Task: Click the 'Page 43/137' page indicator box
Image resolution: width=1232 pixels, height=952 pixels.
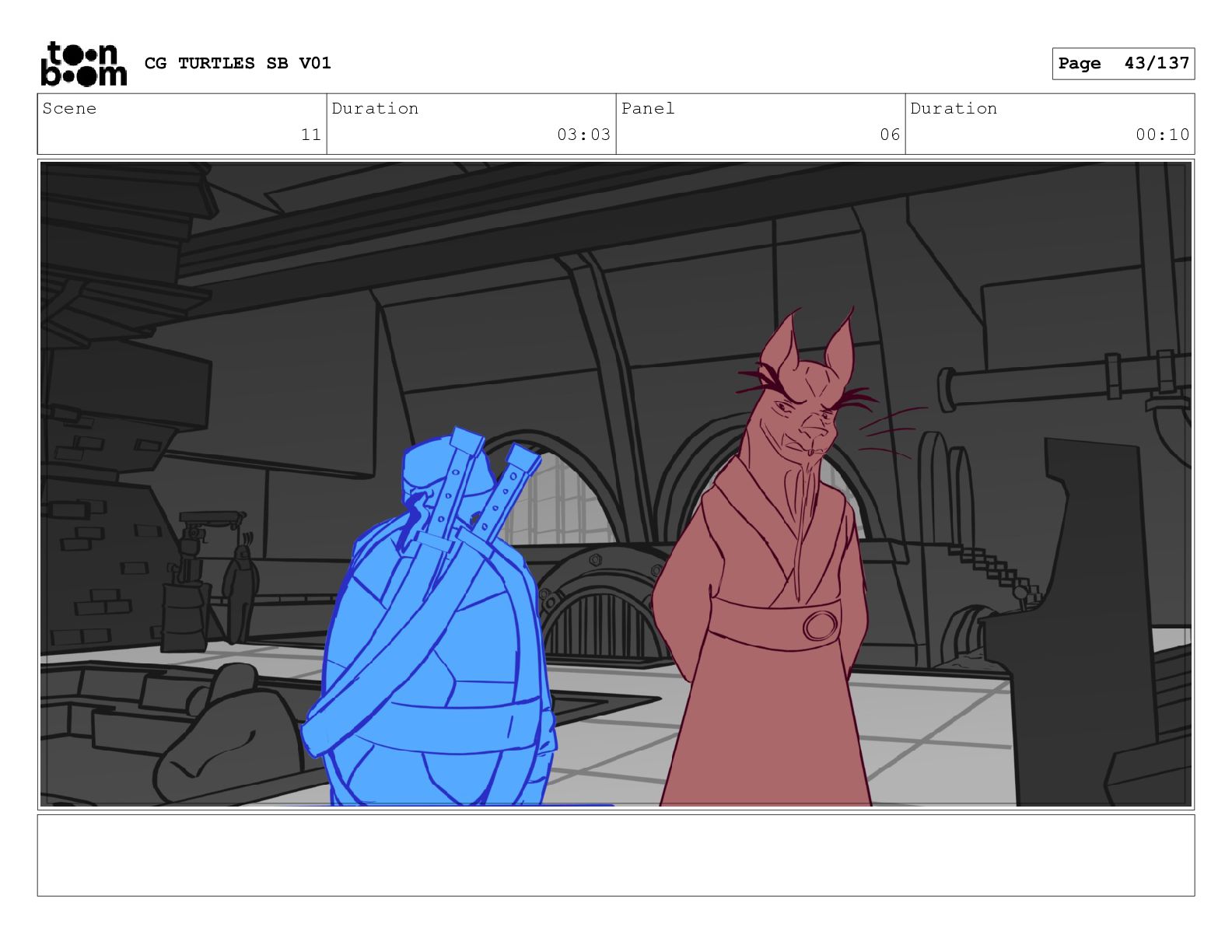Action: tap(1123, 64)
